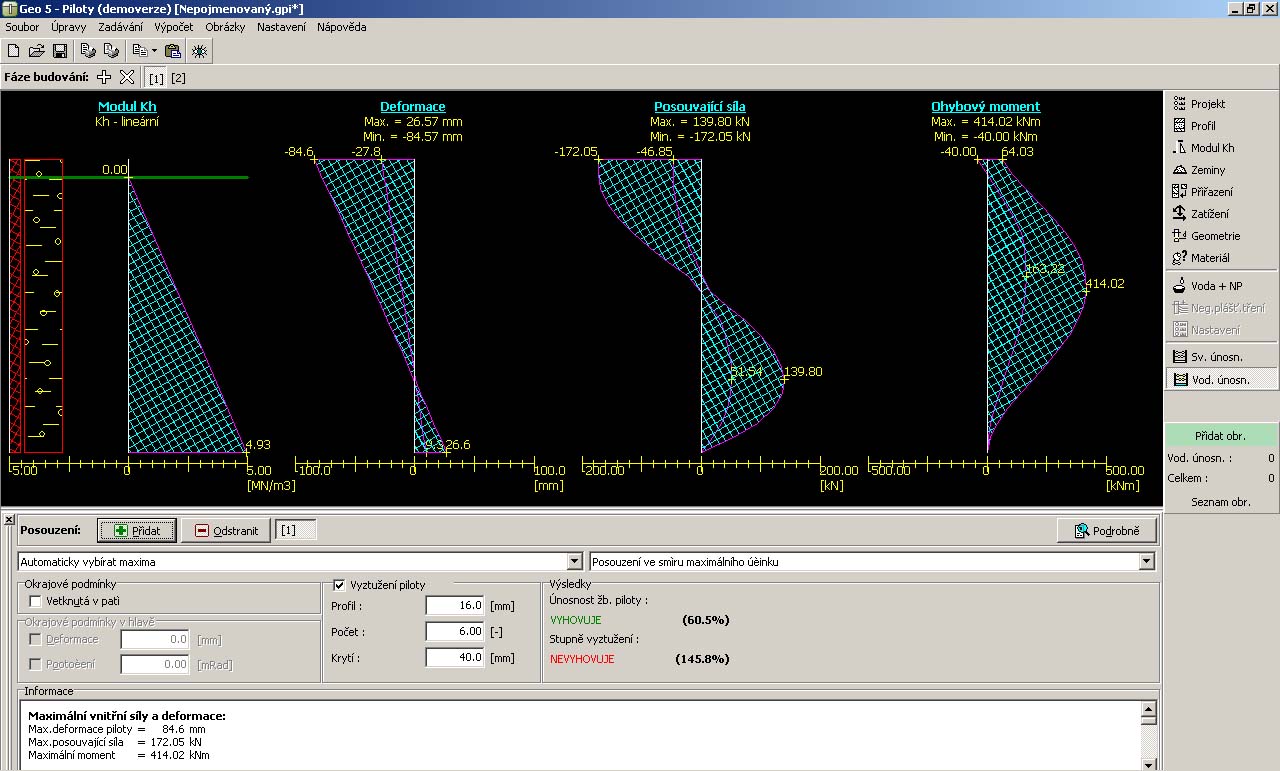
Task: Open the Výpočet menu
Action: click(174, 27)
